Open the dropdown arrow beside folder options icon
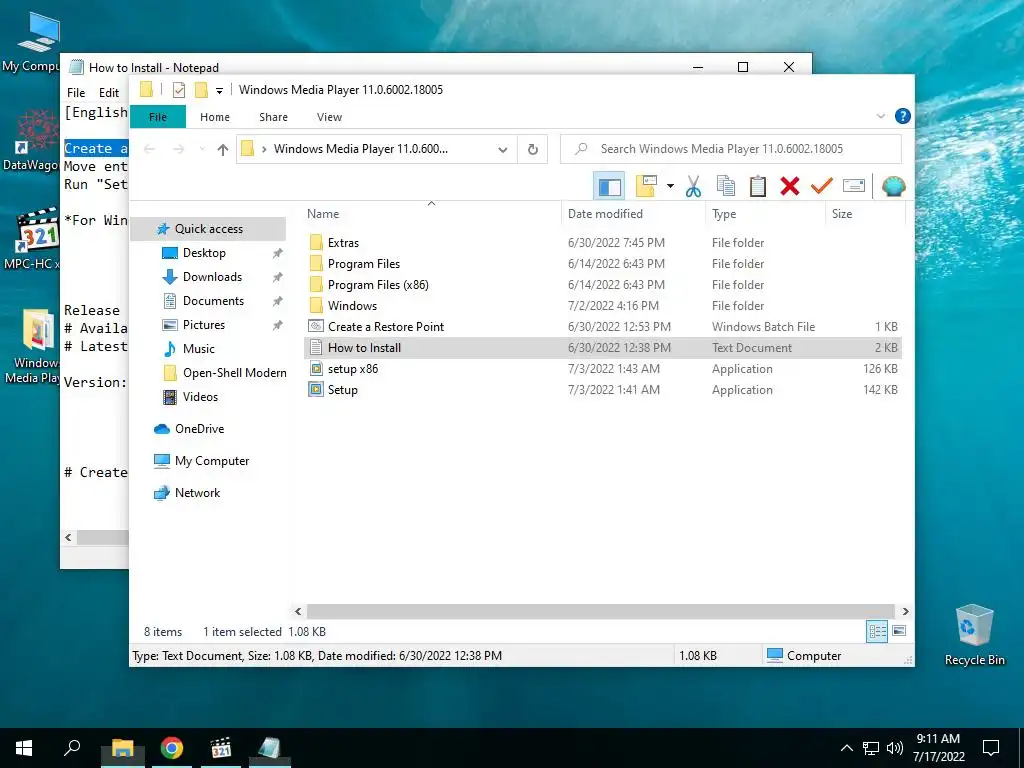Image resolution: width=1024 pixels, height=768 pixels. click(670, 186)
